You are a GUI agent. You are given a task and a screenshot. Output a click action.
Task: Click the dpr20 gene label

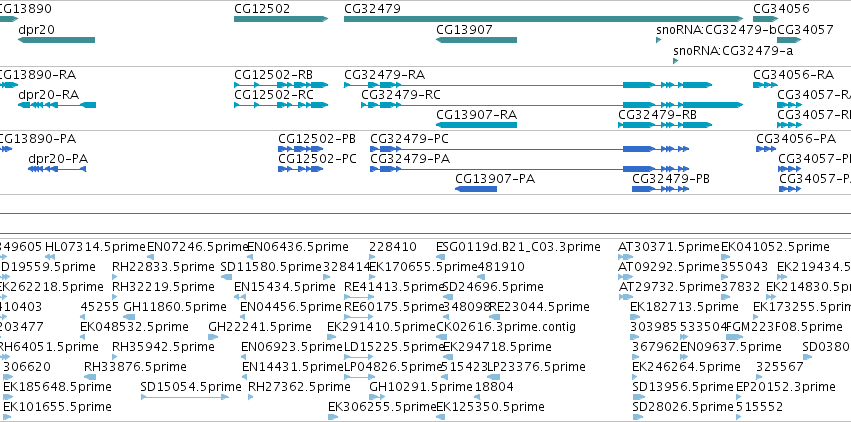[36, 29]
